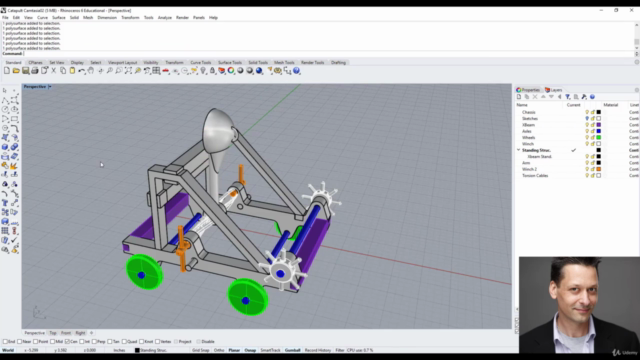Click the layer Filter funnel icon

click(568, 97)
